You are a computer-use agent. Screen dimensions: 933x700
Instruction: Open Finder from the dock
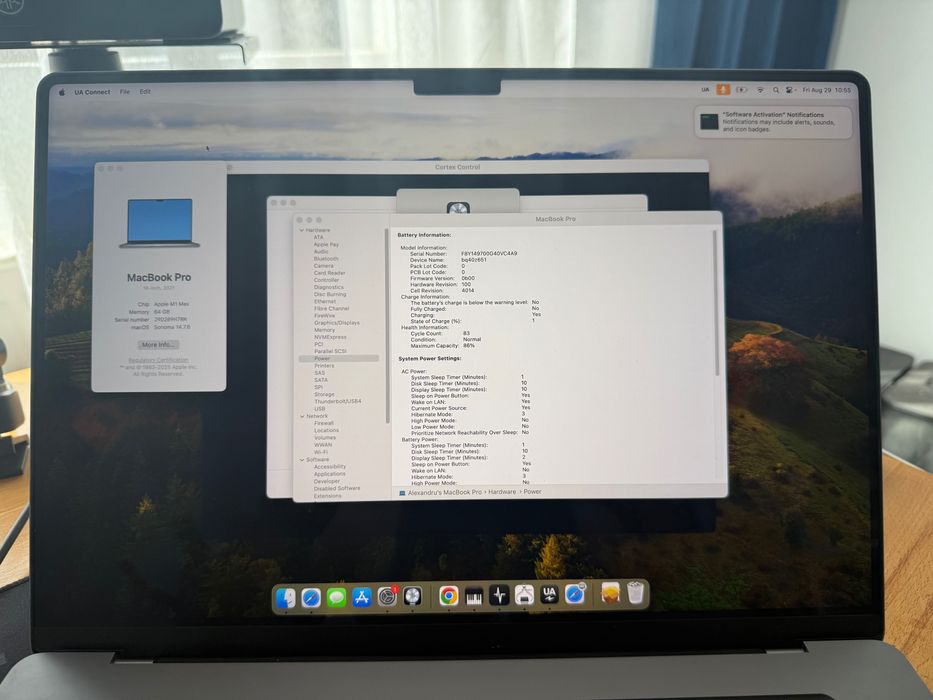tap(286, 598)
